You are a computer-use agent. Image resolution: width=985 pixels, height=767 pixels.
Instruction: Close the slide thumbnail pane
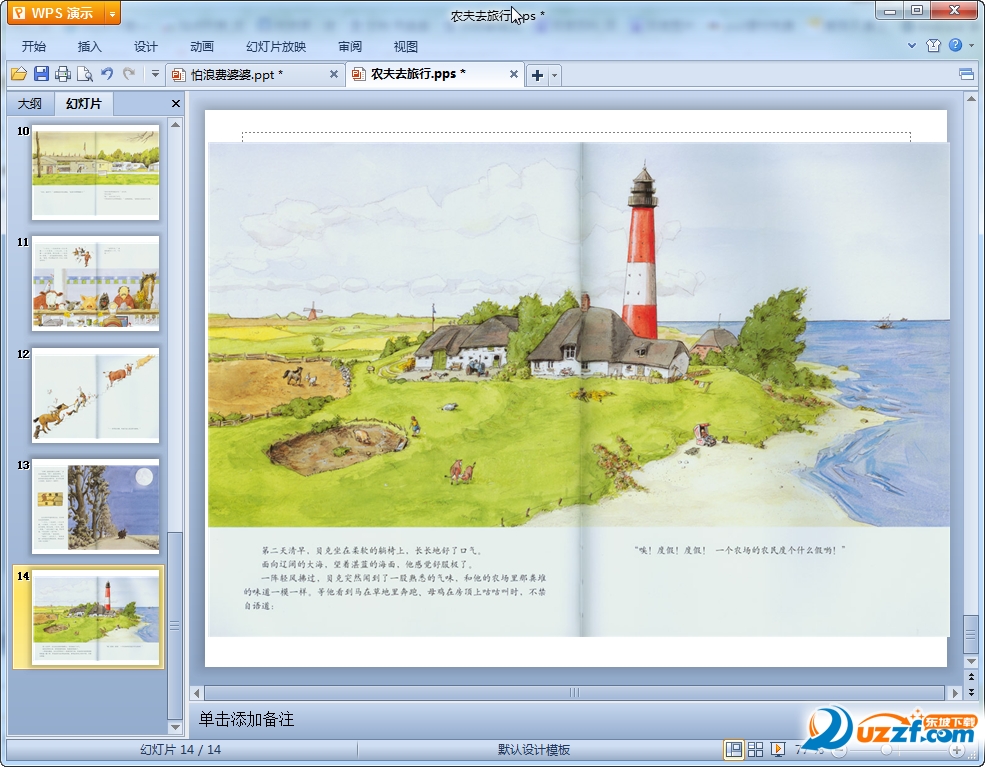(175, 104)
